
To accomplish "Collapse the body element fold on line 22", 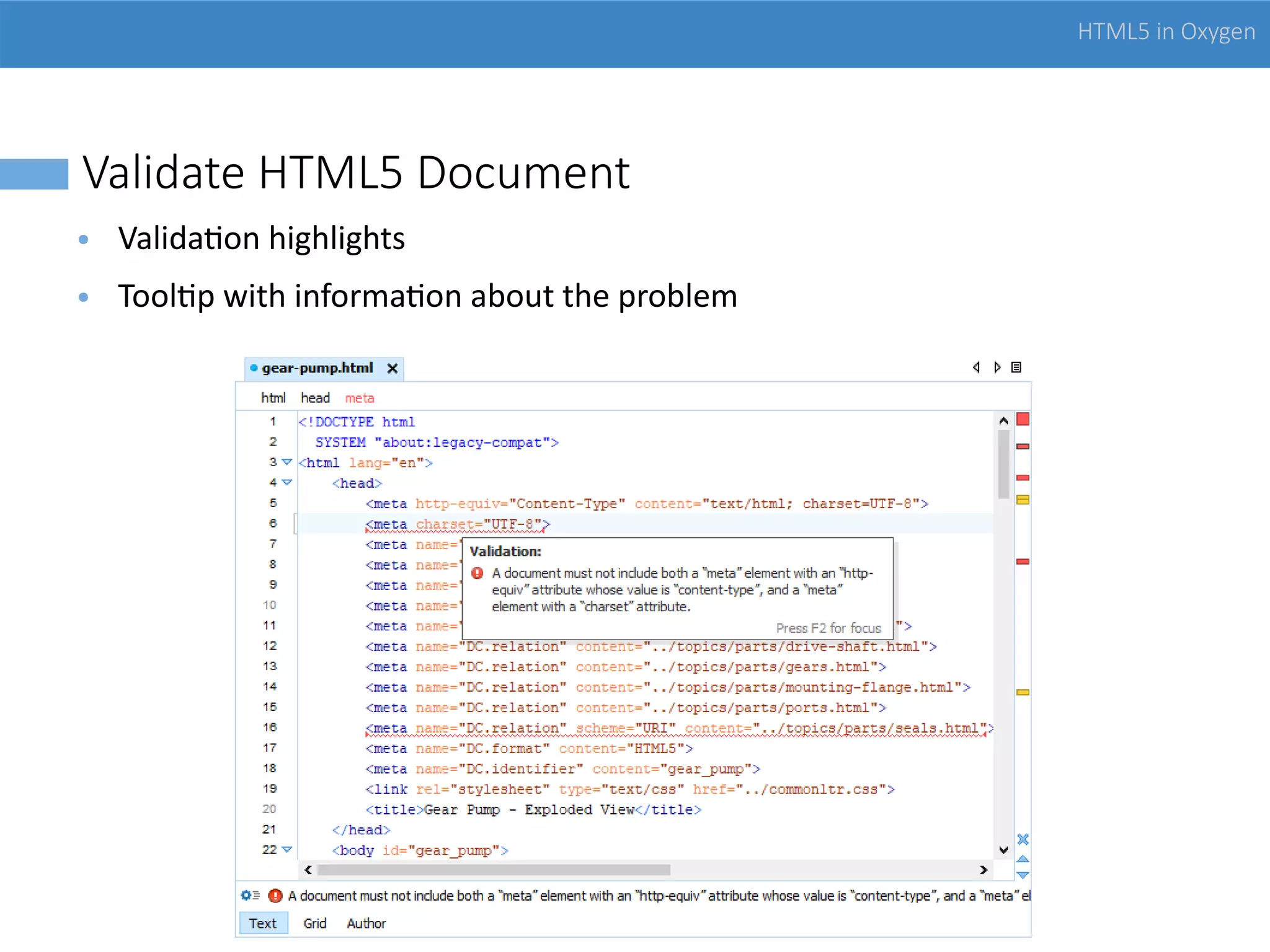I will coord(286,850).
